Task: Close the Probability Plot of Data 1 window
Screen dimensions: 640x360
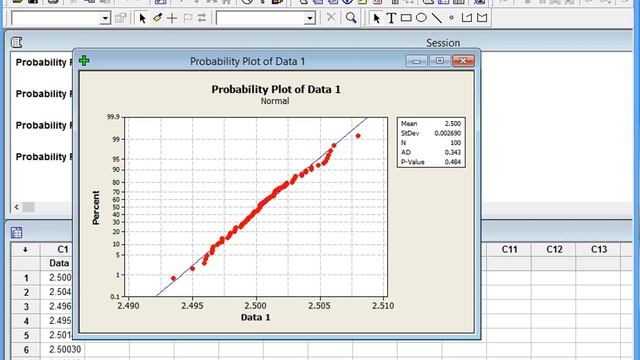Action: (x=463, y=61)
